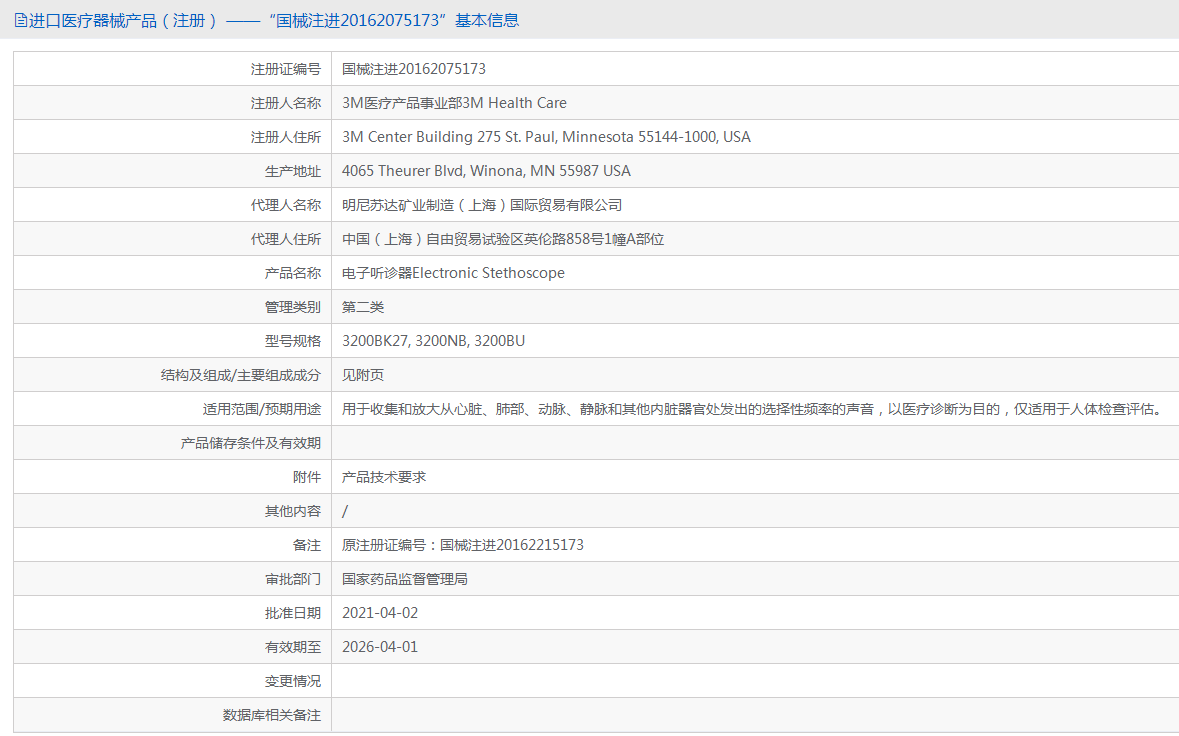The height and width of the screenshot is (736, 1179).
Task: Open the 见附页 structure attachment text
Action: 363,375
